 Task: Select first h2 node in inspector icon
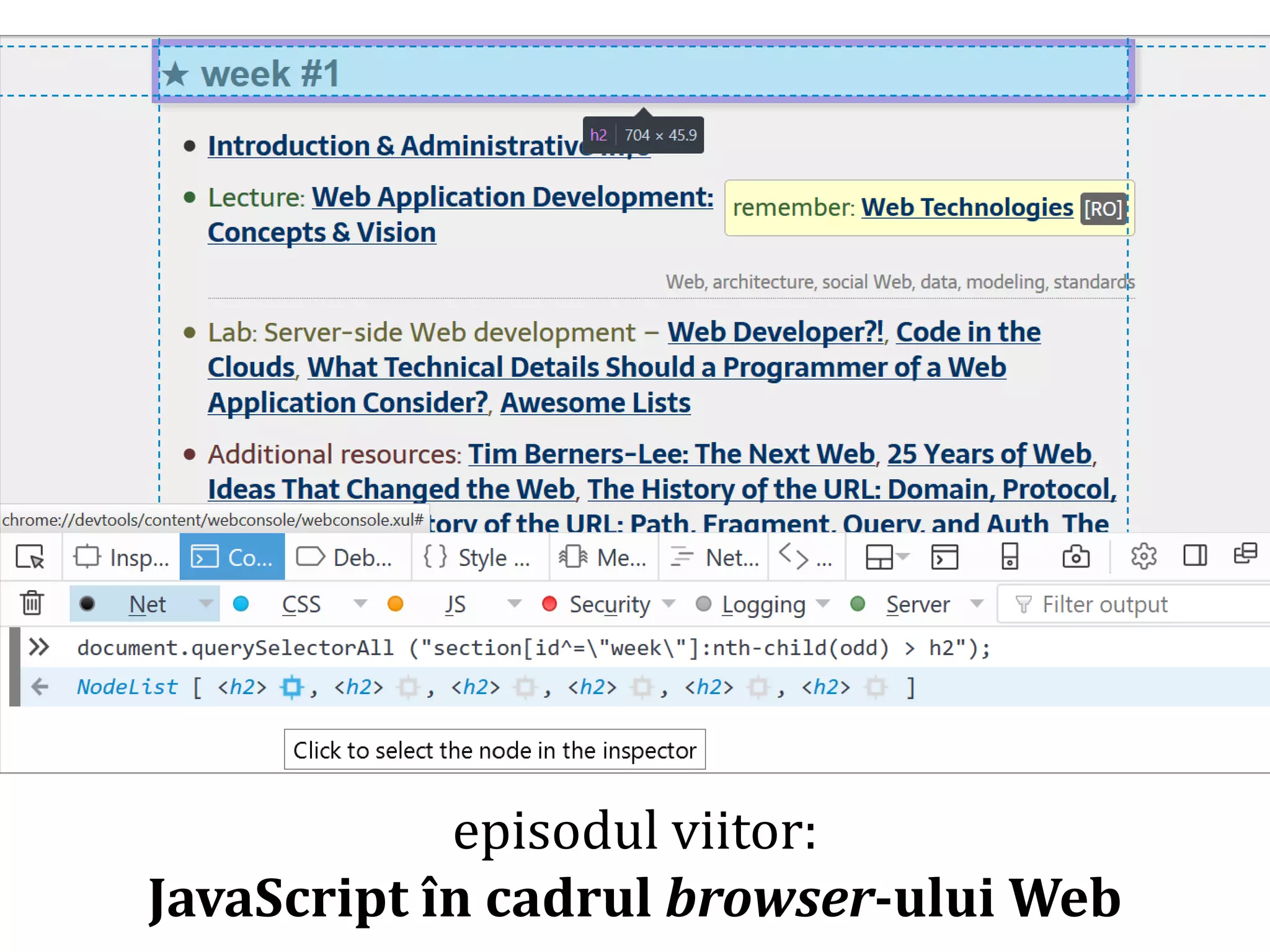292,687
